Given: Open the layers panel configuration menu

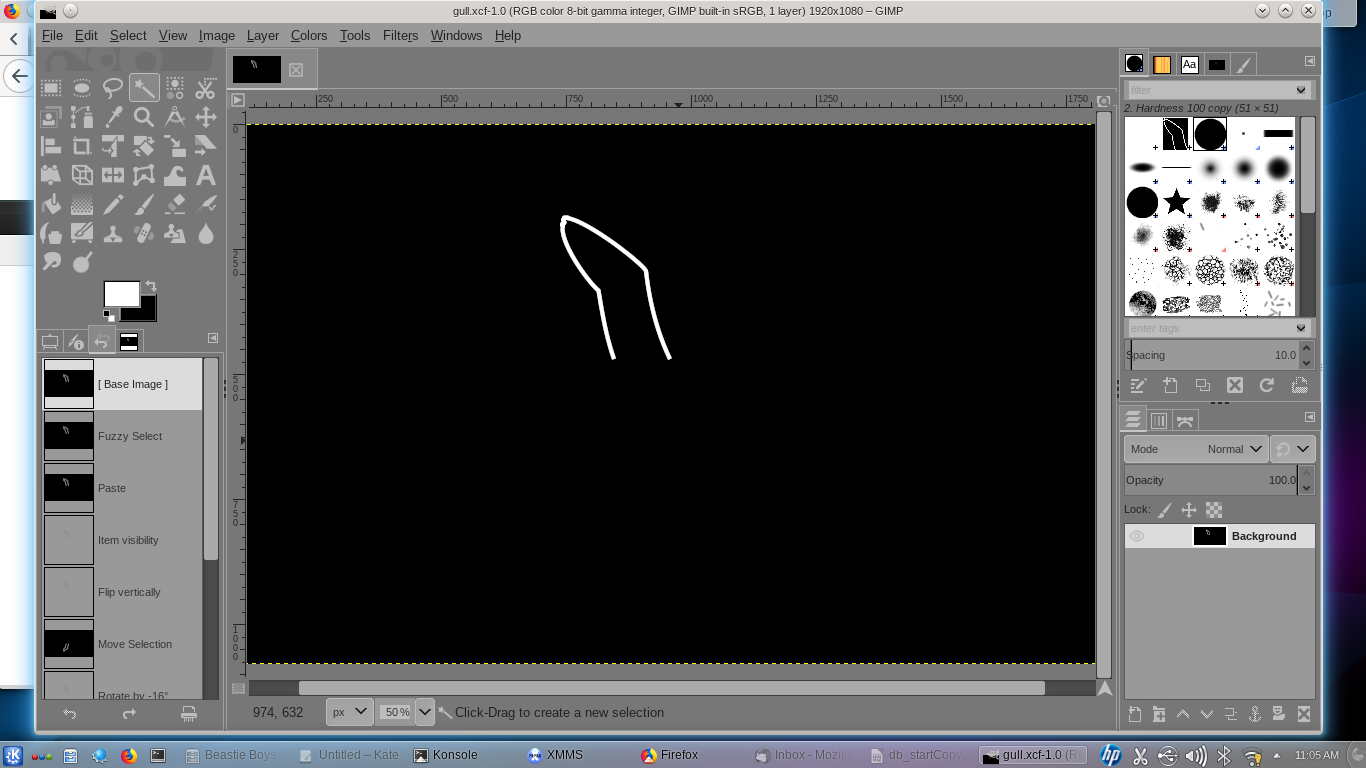Looking at the screenshot, I should [1310, 417].
